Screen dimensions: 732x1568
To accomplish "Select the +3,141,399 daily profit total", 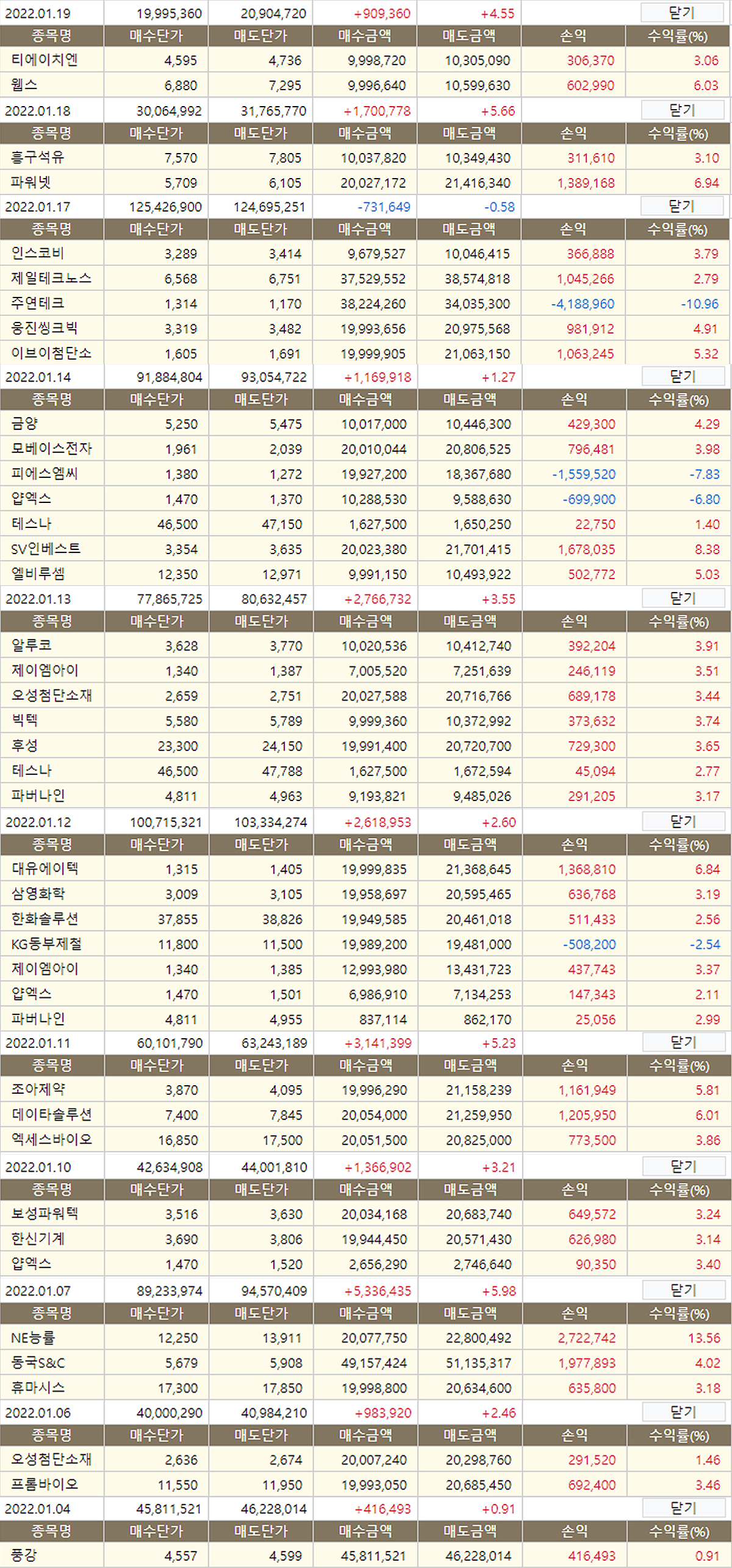I will point(378,1043).
